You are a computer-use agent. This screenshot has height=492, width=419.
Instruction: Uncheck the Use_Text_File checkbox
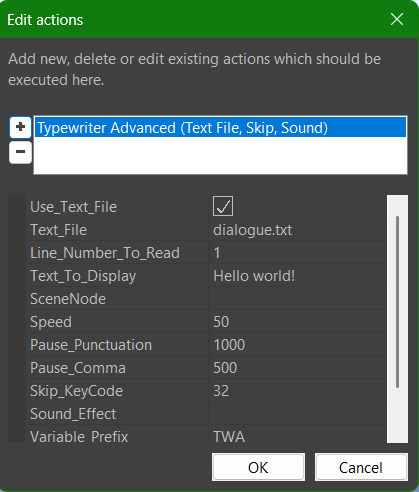[223, 206]
